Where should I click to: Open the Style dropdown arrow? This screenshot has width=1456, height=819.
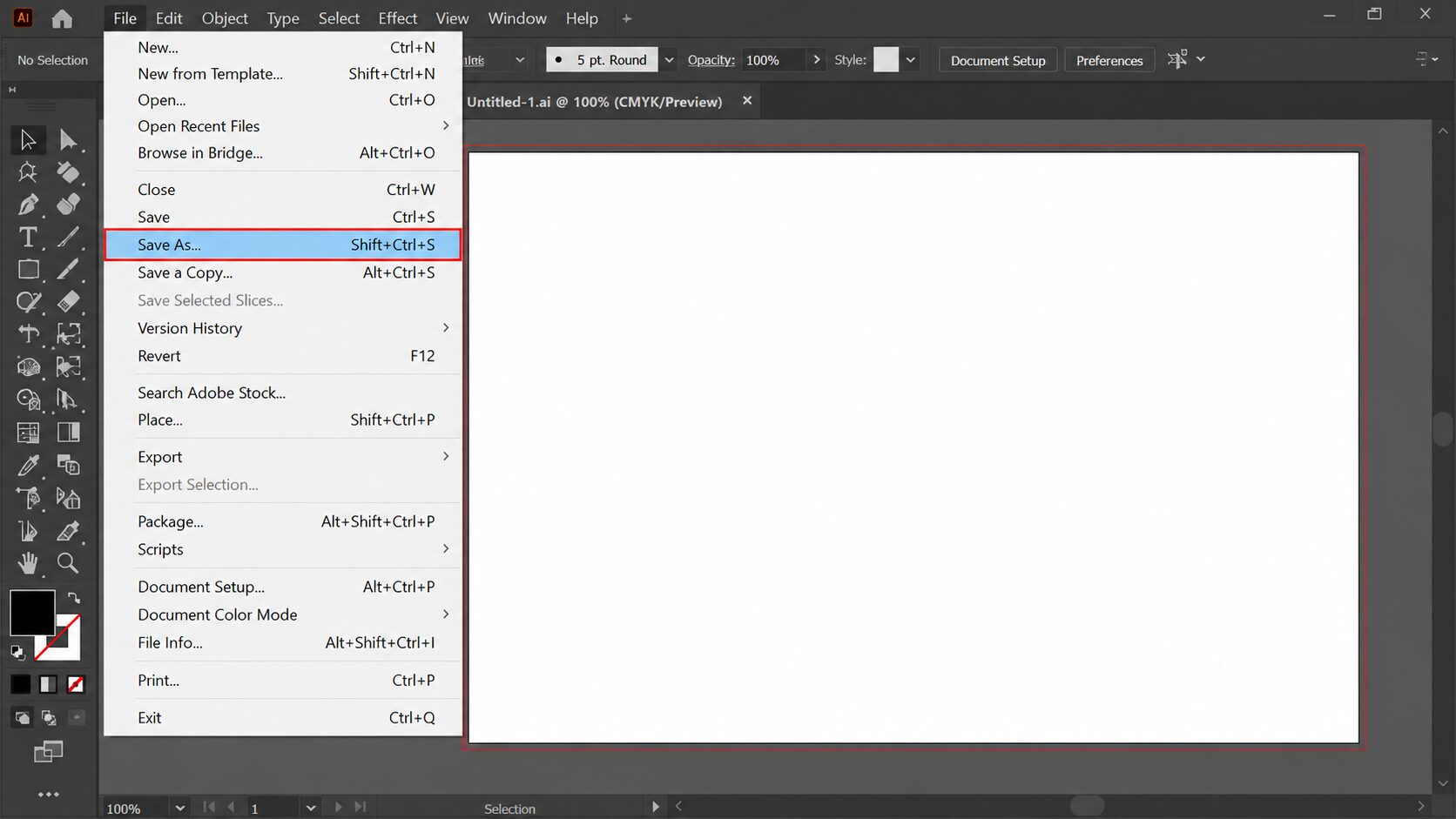(910, 60)
